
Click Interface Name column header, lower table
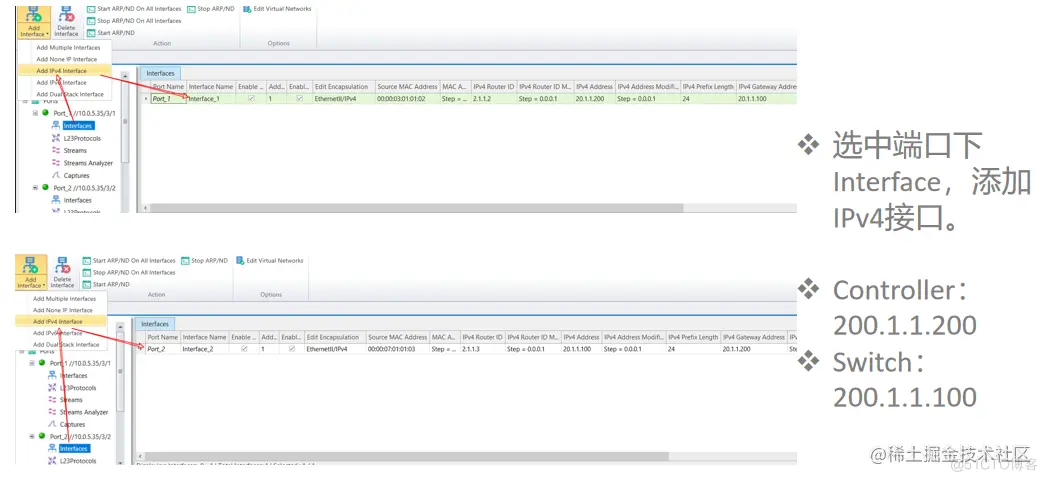[204, 337]
